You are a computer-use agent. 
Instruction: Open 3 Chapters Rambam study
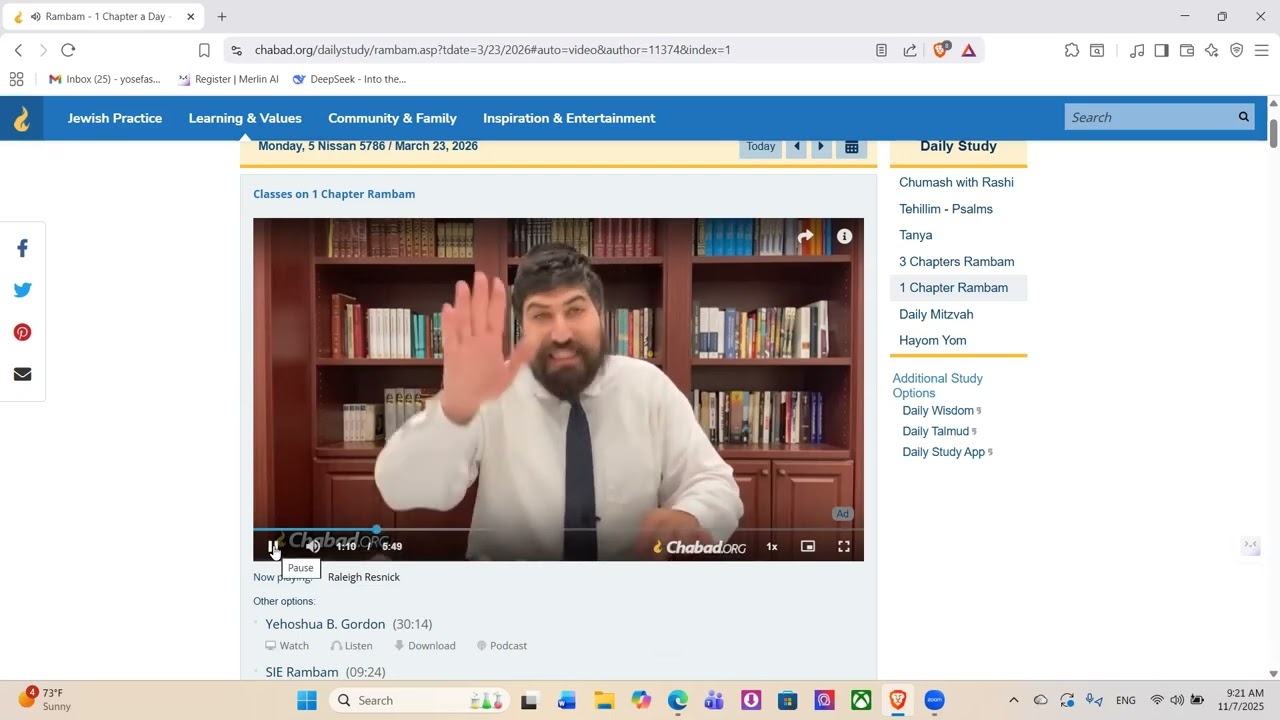(956, 261)
